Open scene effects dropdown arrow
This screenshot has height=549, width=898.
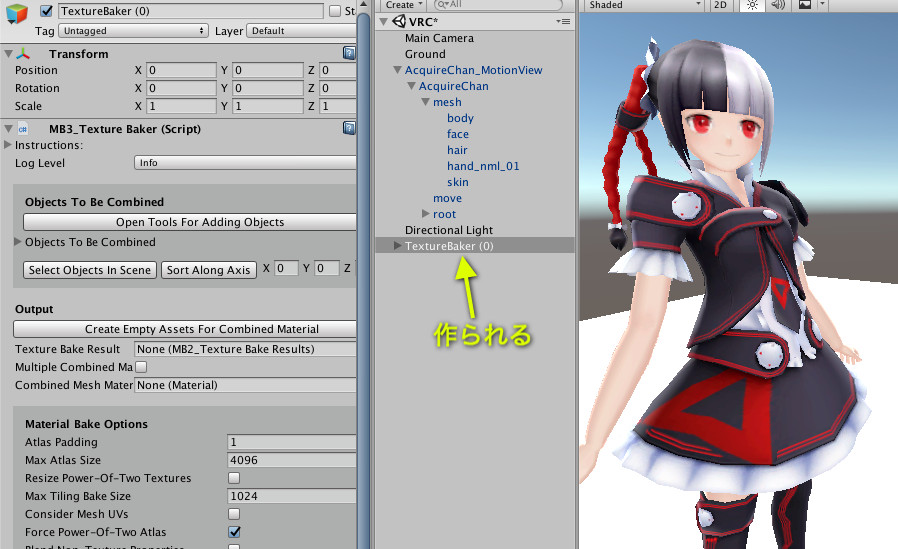pos(822,5)
